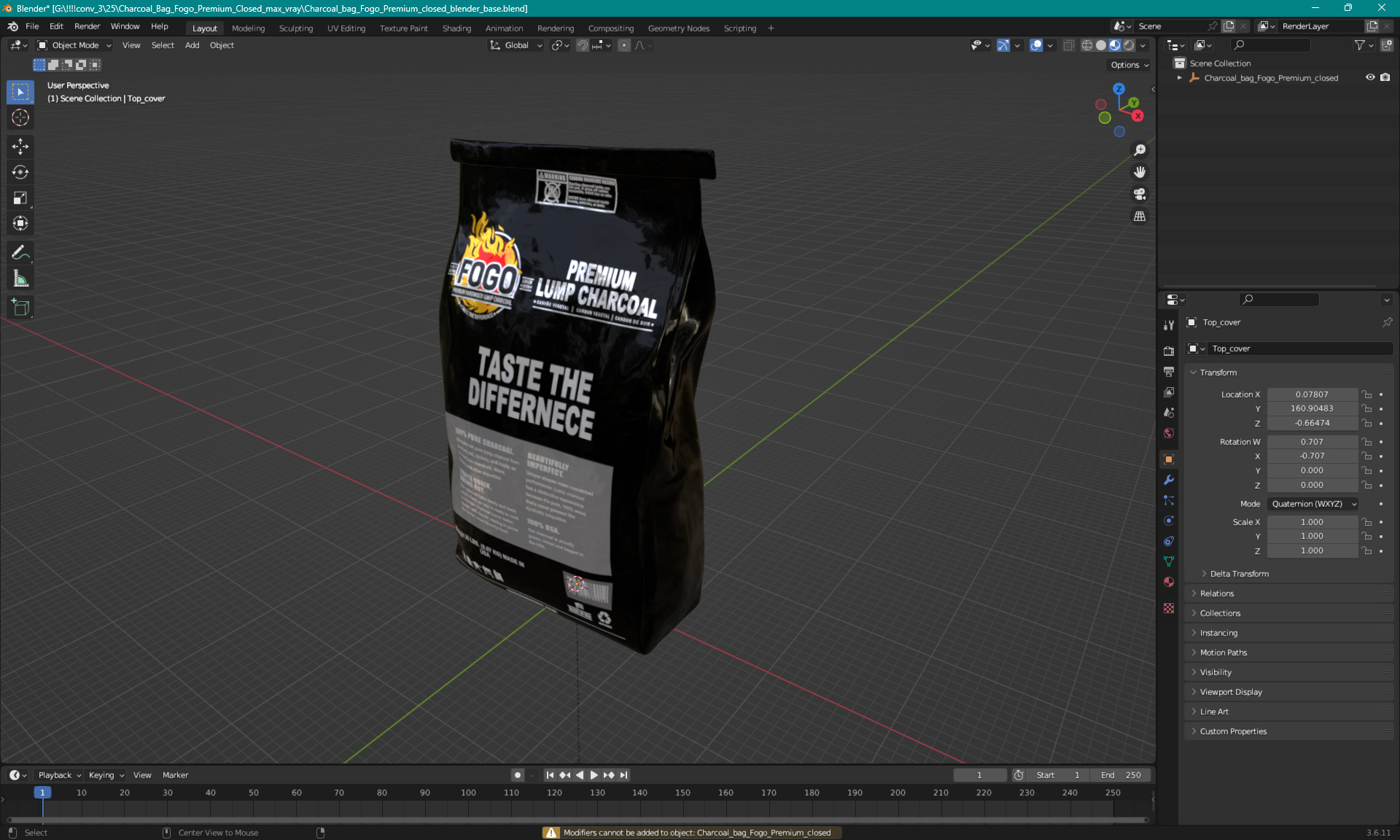The width and height of the screenshot is (1400, 840).
Task: Switch to wireframe viewport shading
Action: [x=1087, y=45]
